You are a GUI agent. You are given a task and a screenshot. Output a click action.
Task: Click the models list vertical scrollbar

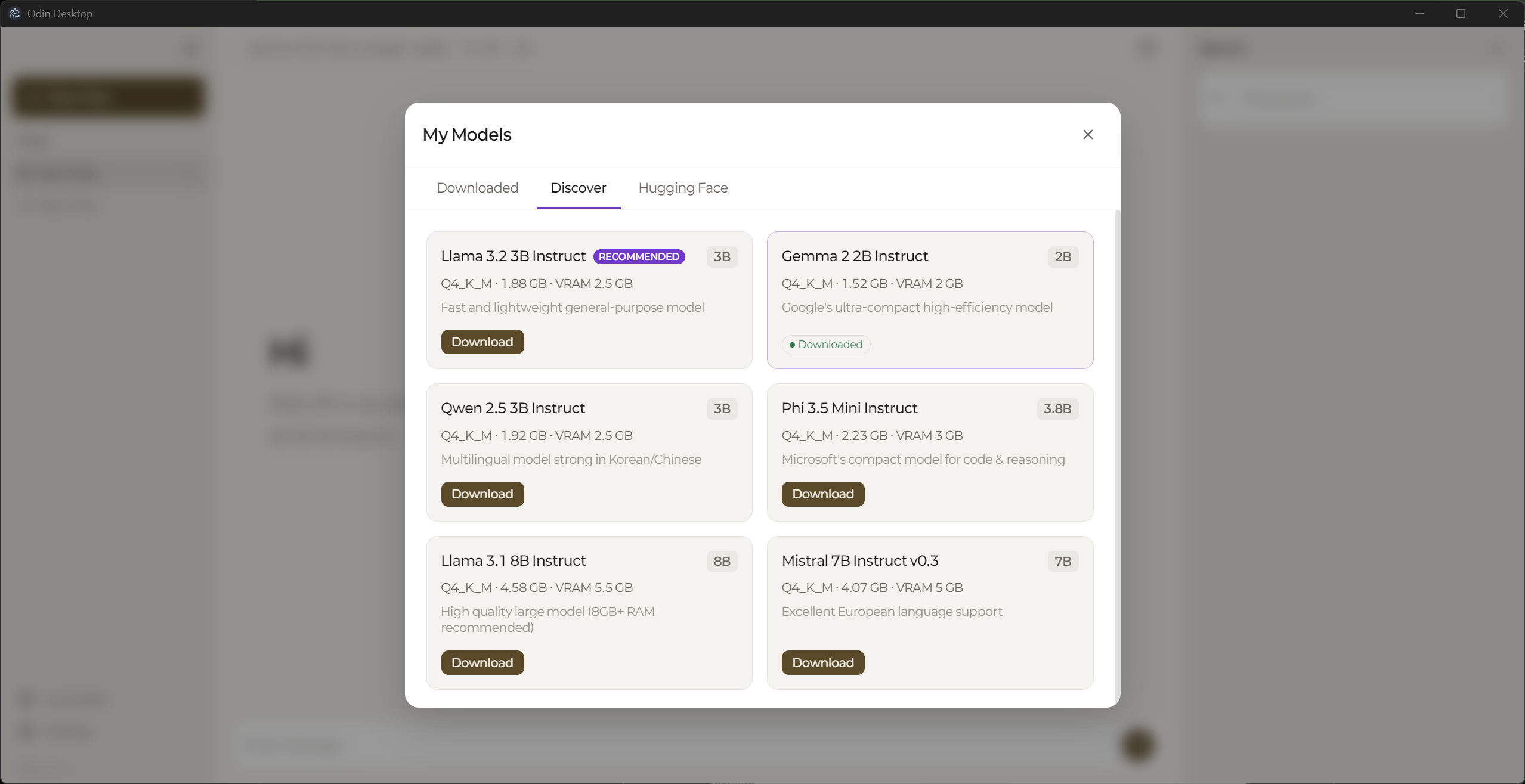tap(1117, 453)
